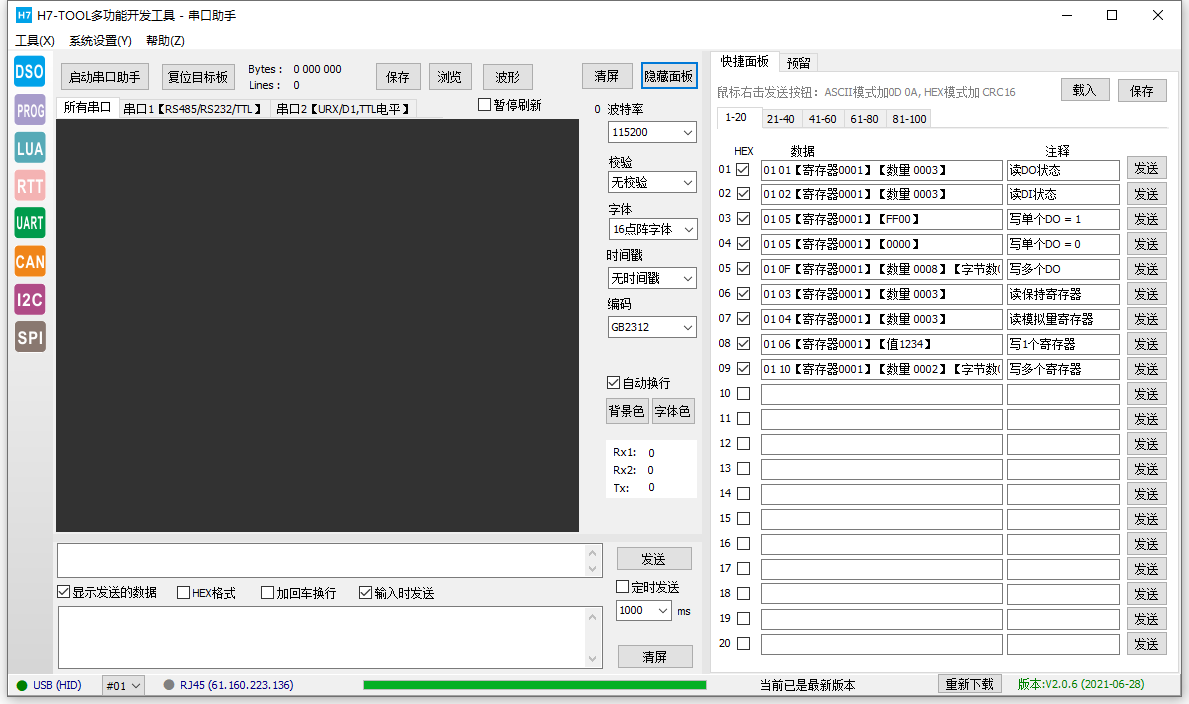Select the 41-60 page tab
The width and height of the screenshot is (1189, 704).
point(822,119)
